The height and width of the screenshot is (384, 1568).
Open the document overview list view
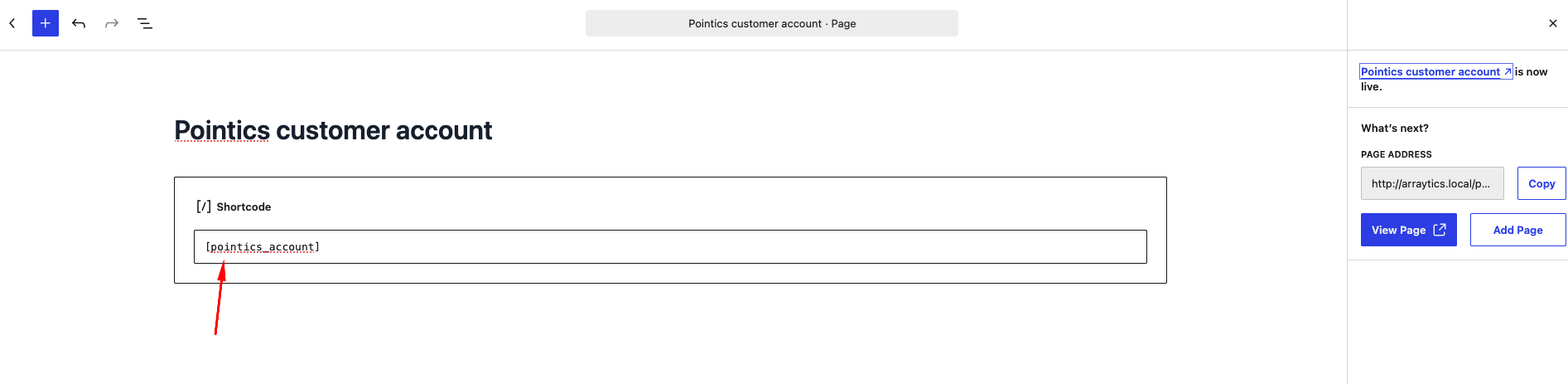click(x=145, y=23)
